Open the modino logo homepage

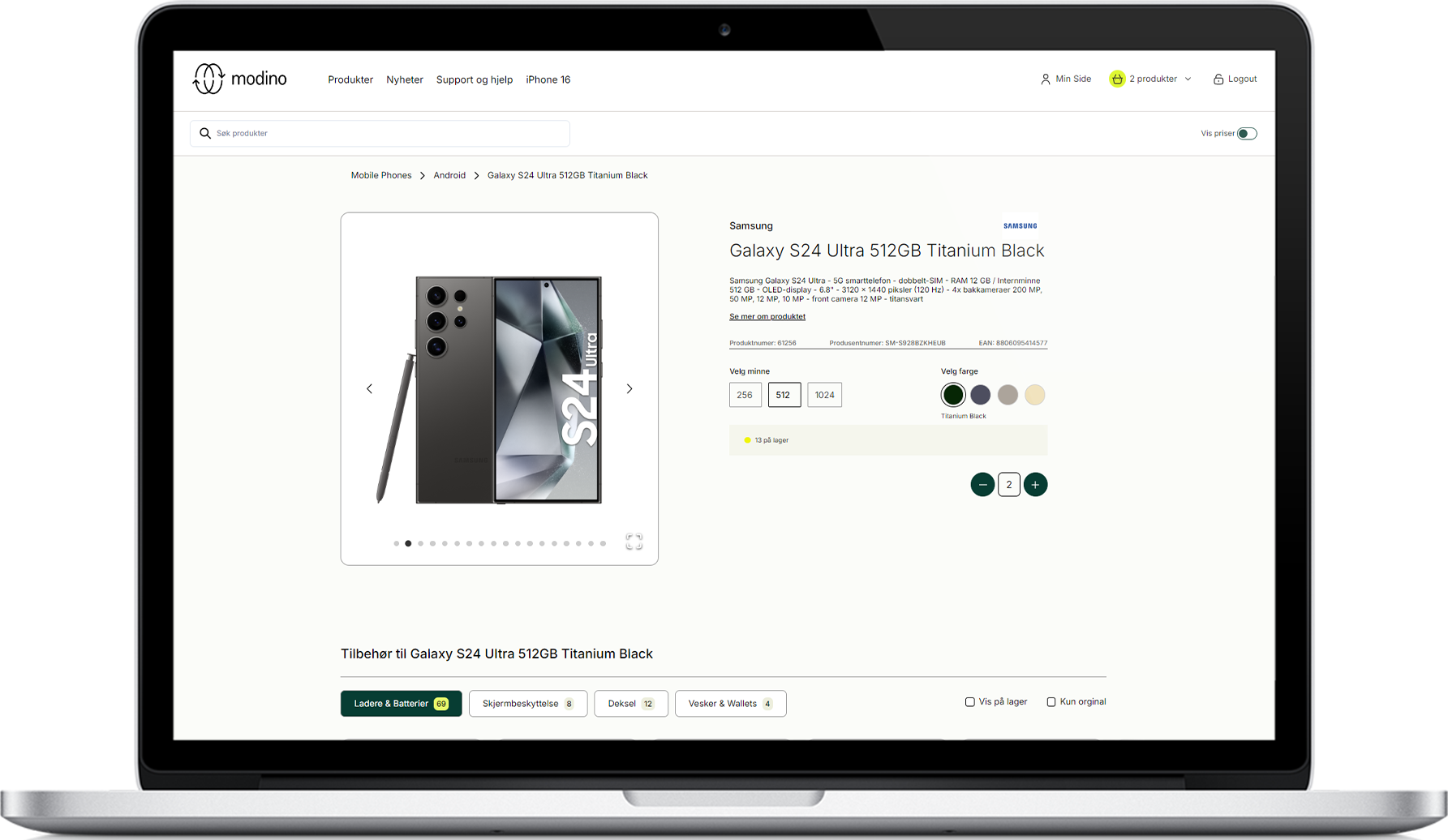pyautogui.click(x=239, y=79)
